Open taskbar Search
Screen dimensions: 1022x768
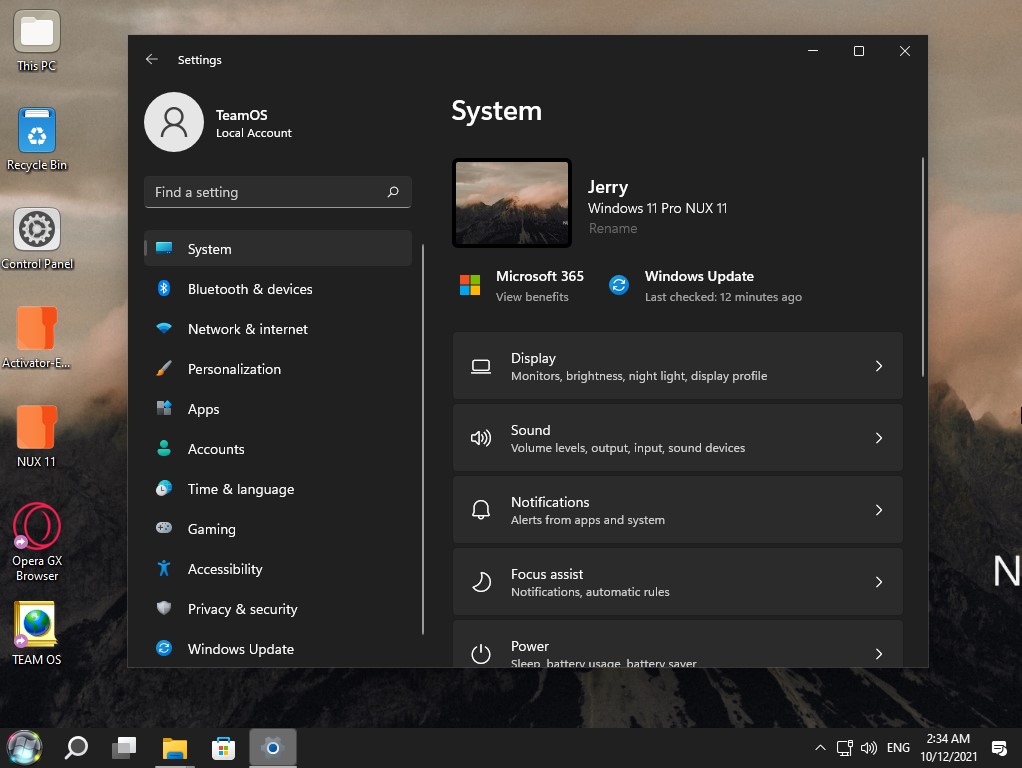pos(76,747)
